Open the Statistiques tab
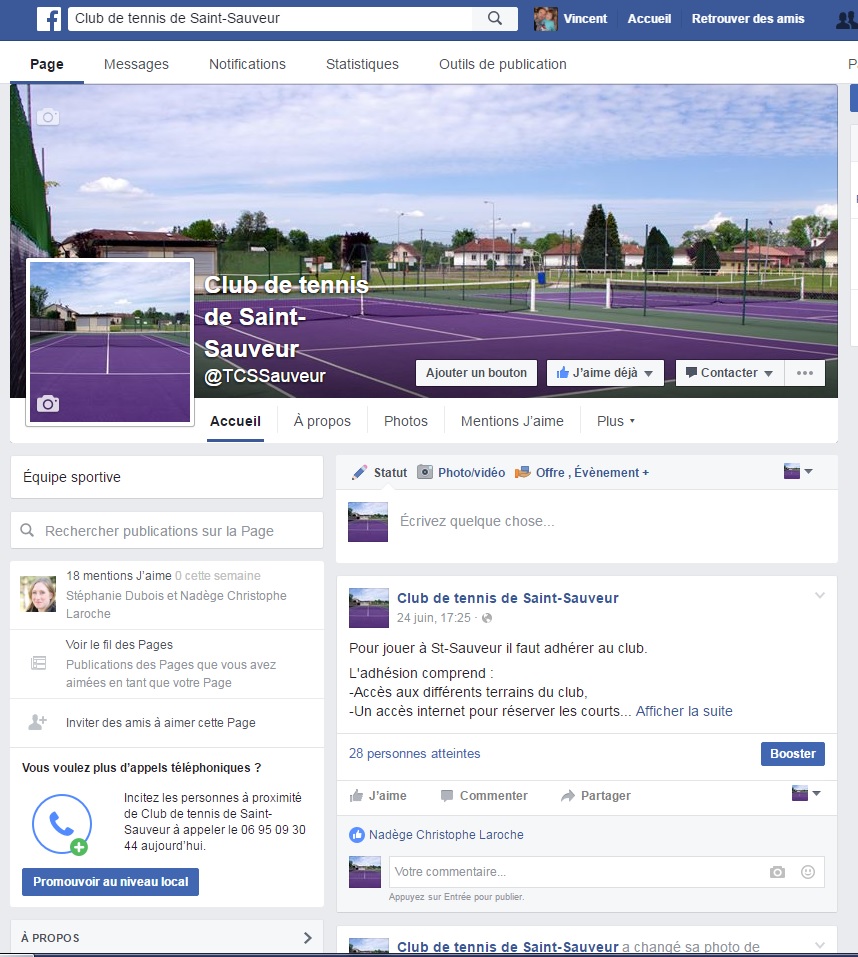Image resolution: width=858 pixels, height=957 pixels. 362,64
